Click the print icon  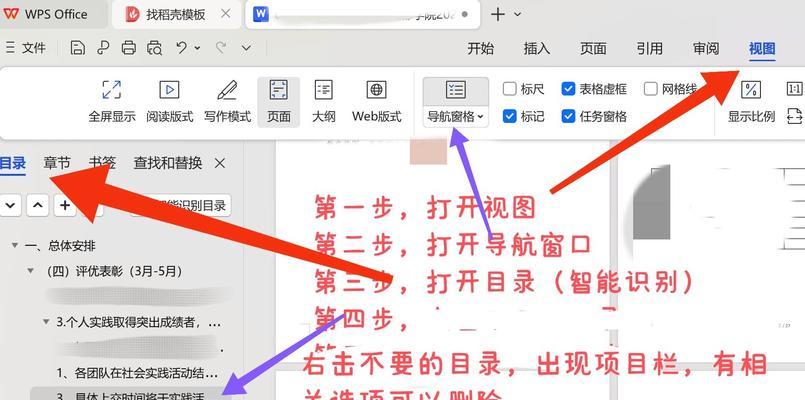tap(129, 48)
